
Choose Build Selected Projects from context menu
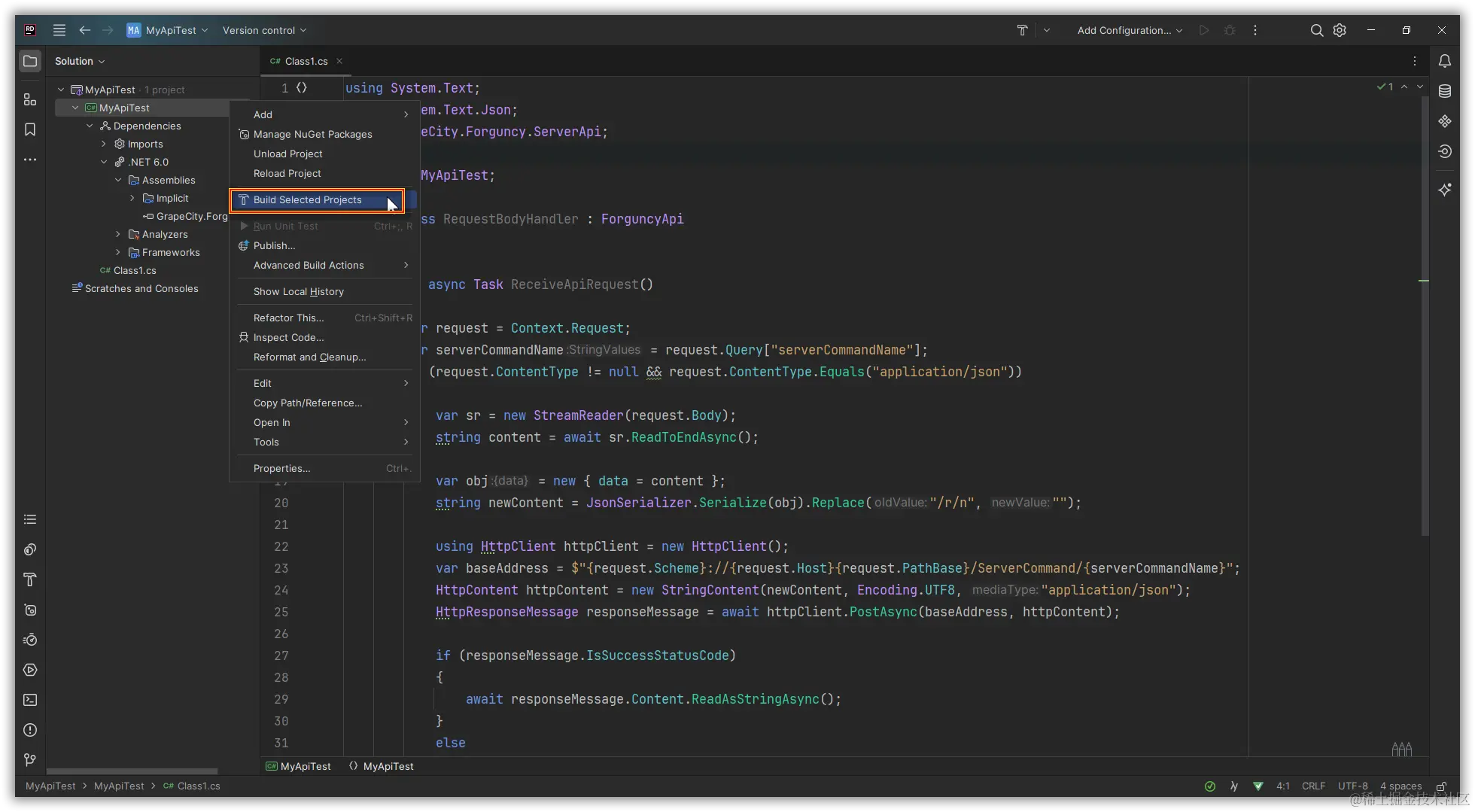(x=324, y=200)
